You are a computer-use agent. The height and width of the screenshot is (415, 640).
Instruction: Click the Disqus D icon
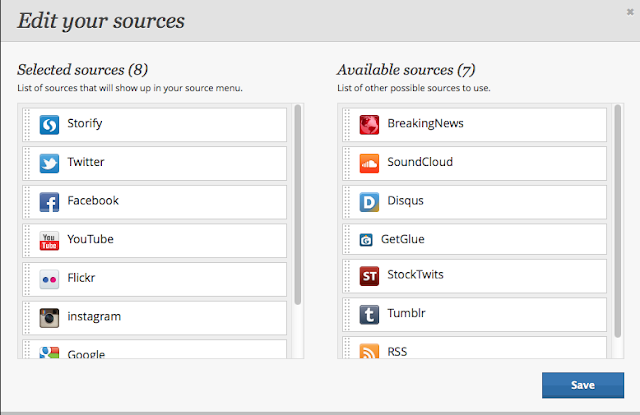tap(369, 202)
